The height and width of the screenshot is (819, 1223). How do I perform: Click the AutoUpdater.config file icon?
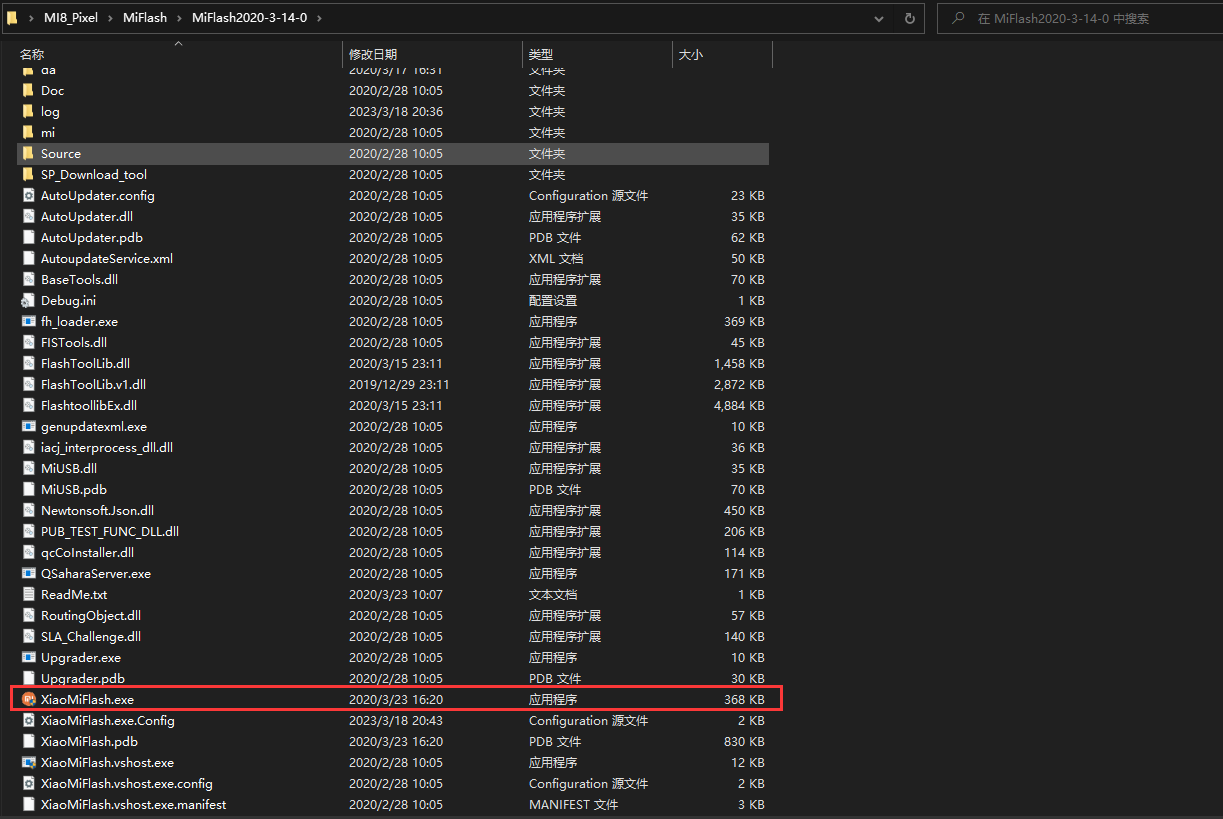(x=28, y=195)
